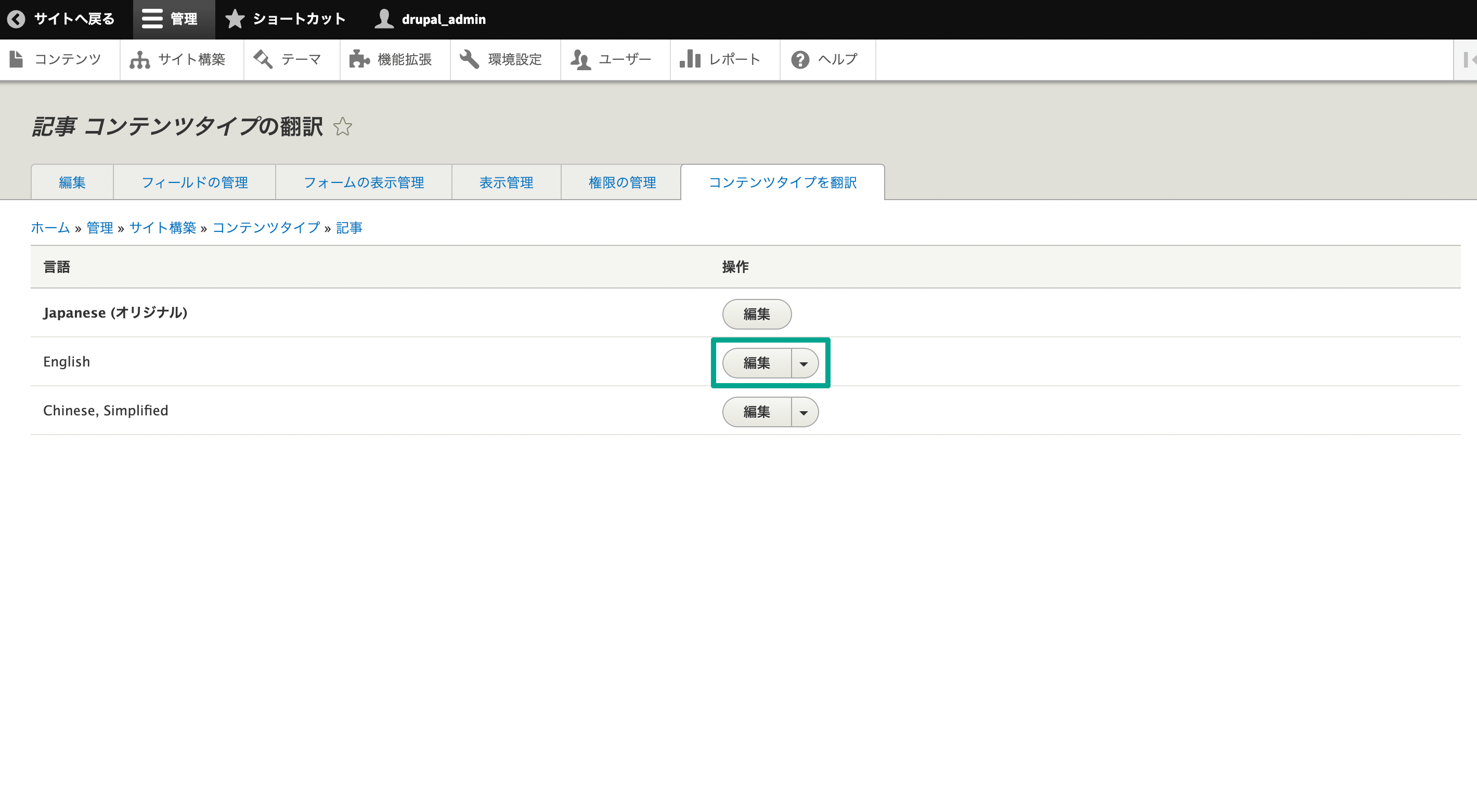Image resolution: width=1477 pixels, height=812 pixels.
Task: Expand Chinese Simplified dropdown arrow
Action: (x=803, y=412)
